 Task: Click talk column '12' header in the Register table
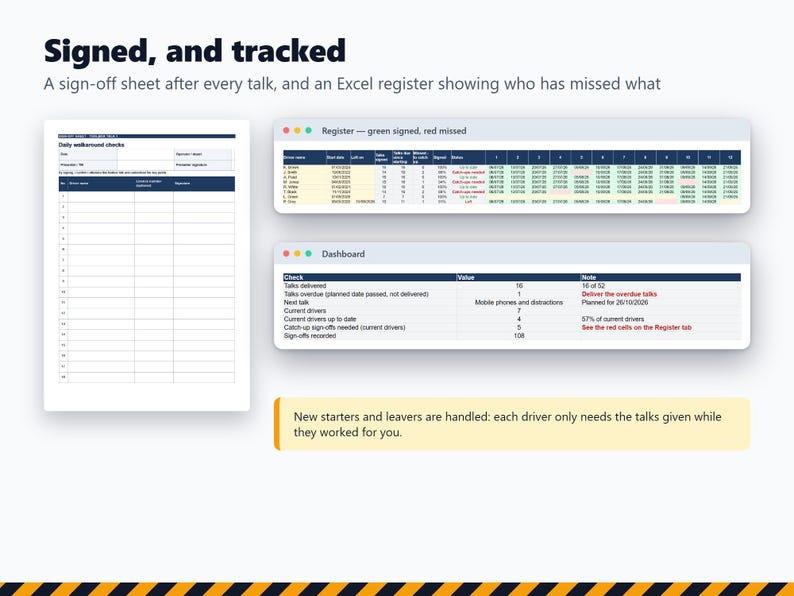(730, 157)
